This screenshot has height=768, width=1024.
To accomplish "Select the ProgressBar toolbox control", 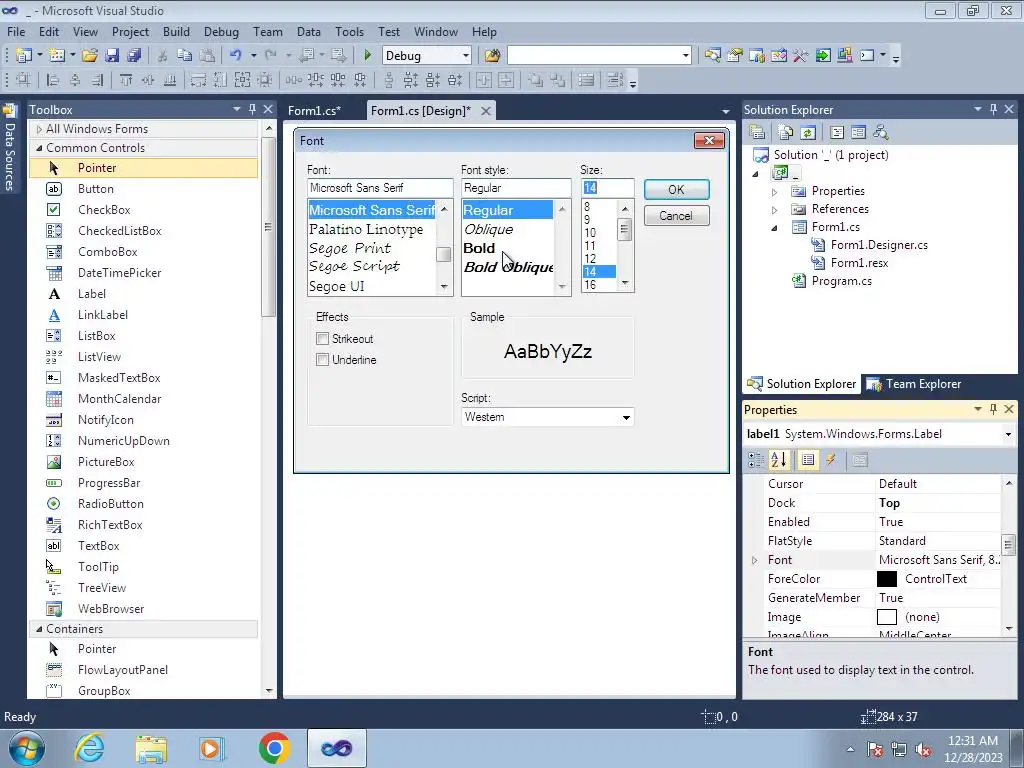I will pos(108,483).
